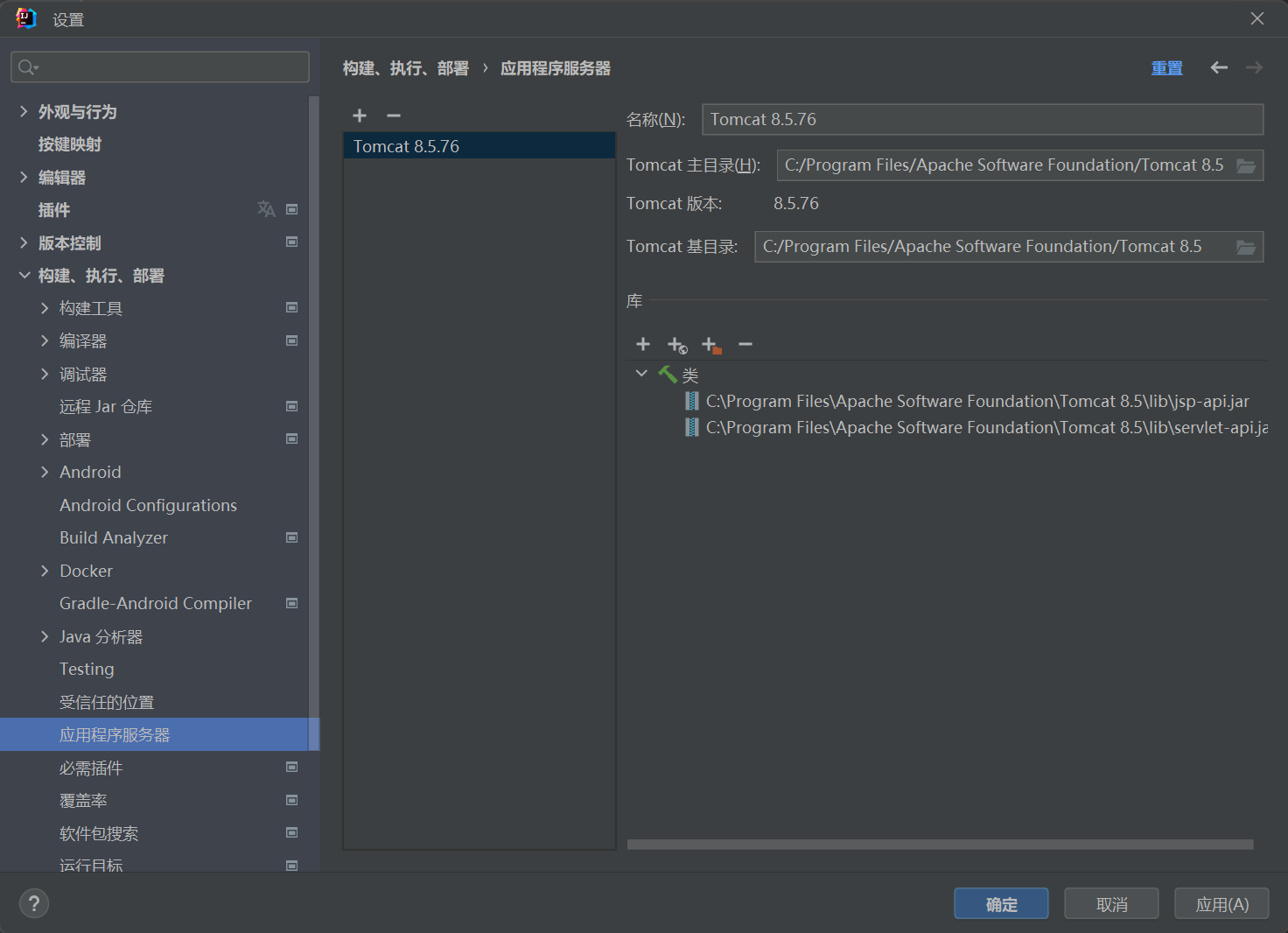Collapse the 类 library group
Image resolution: width=1288 pixels, height=933 pixels.
[641, 374]
